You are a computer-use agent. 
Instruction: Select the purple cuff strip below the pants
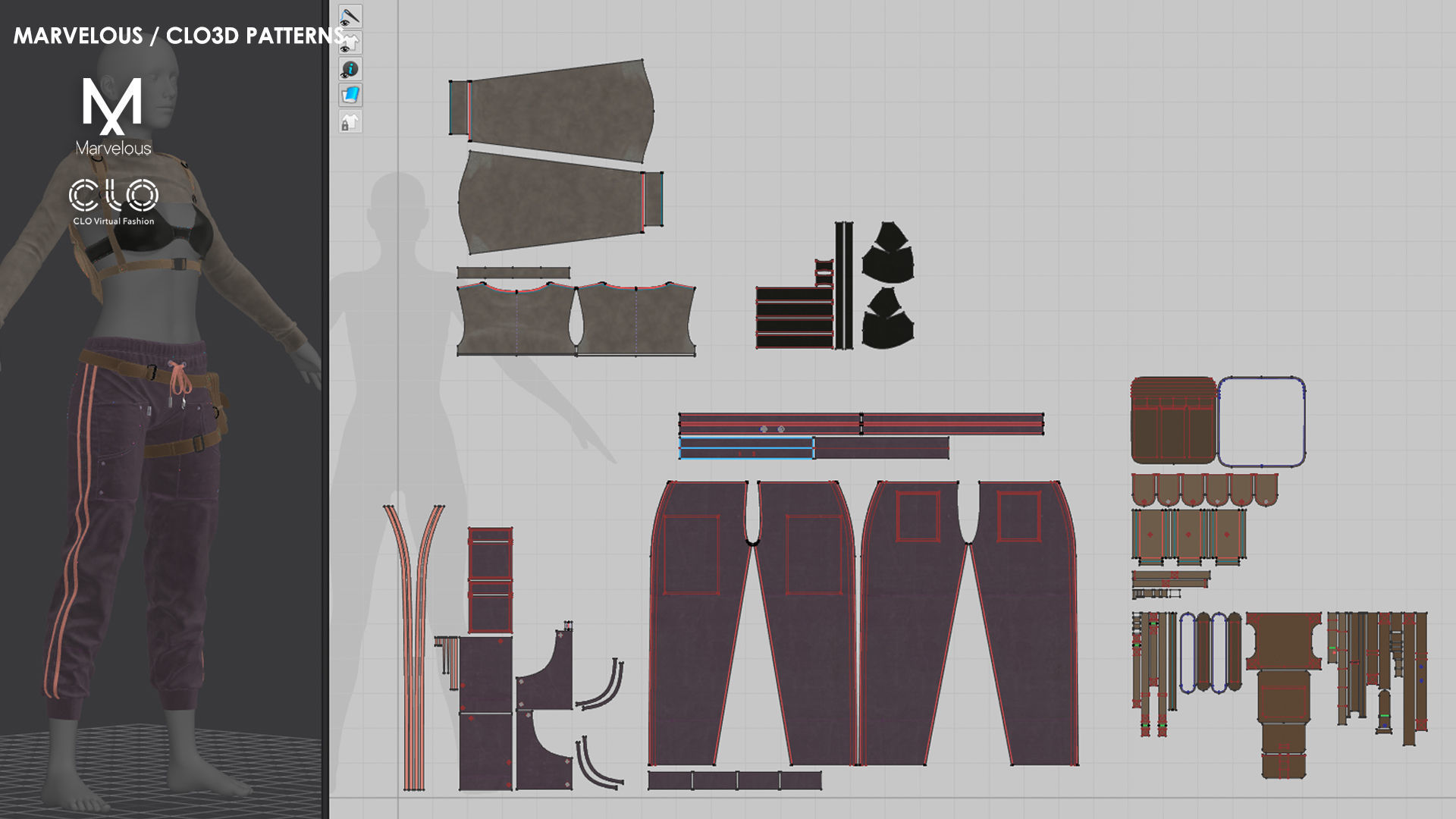coord(735,780)
